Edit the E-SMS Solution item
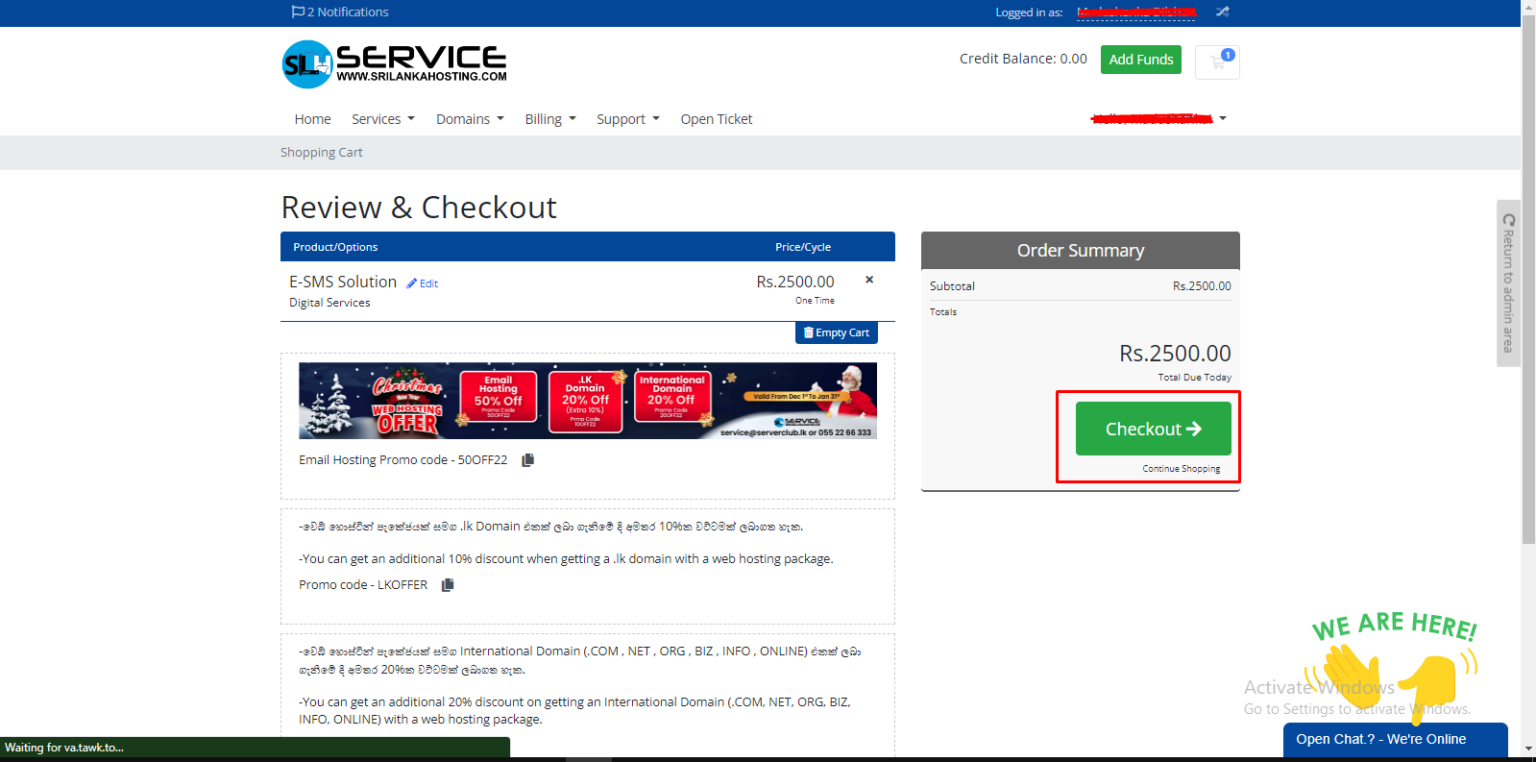Screen dimensions: 1536x762 [422, 284]
